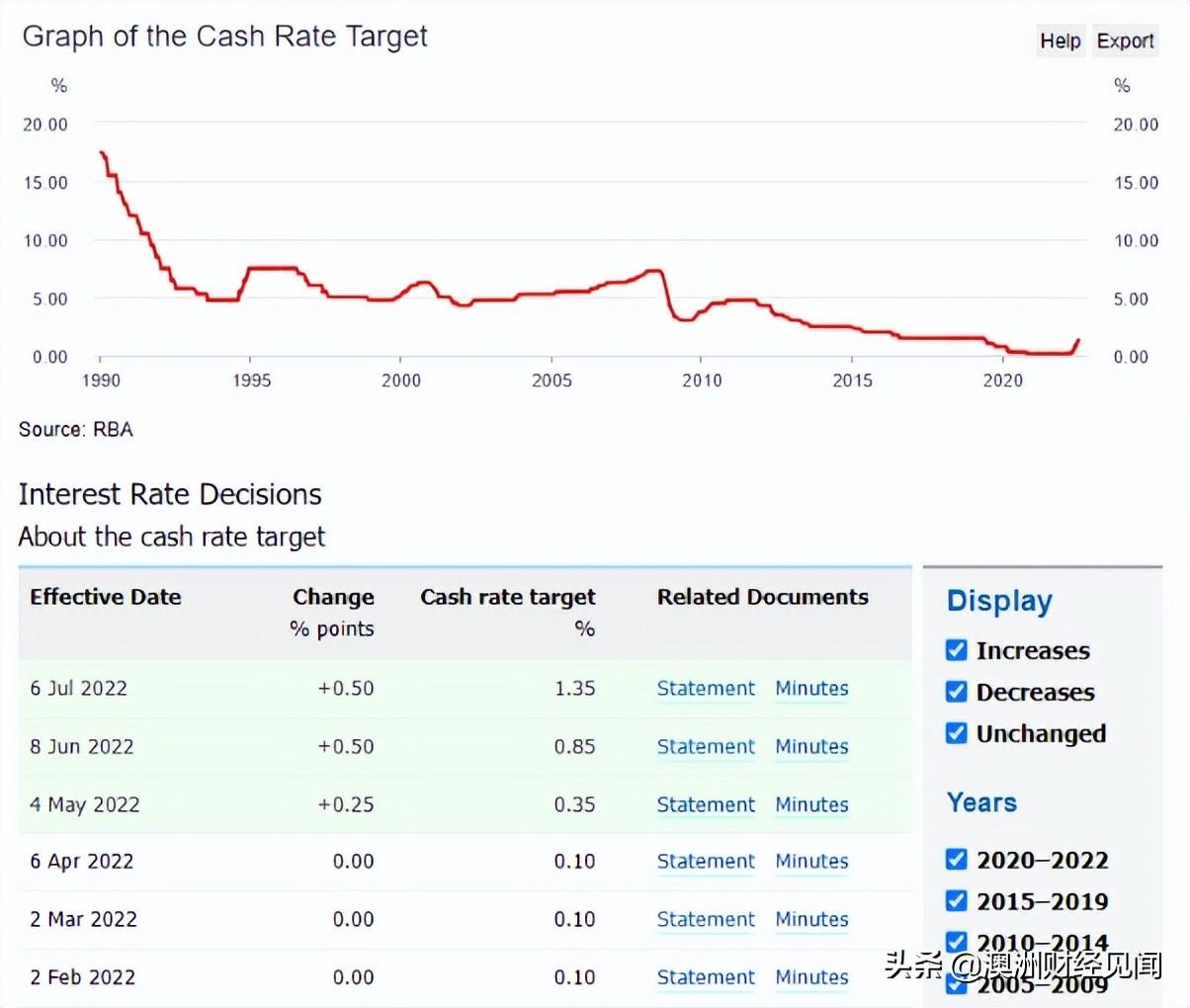Click the 2010 label on the graph axis
1190x1008 pixels.
click(x=701, y=380)
